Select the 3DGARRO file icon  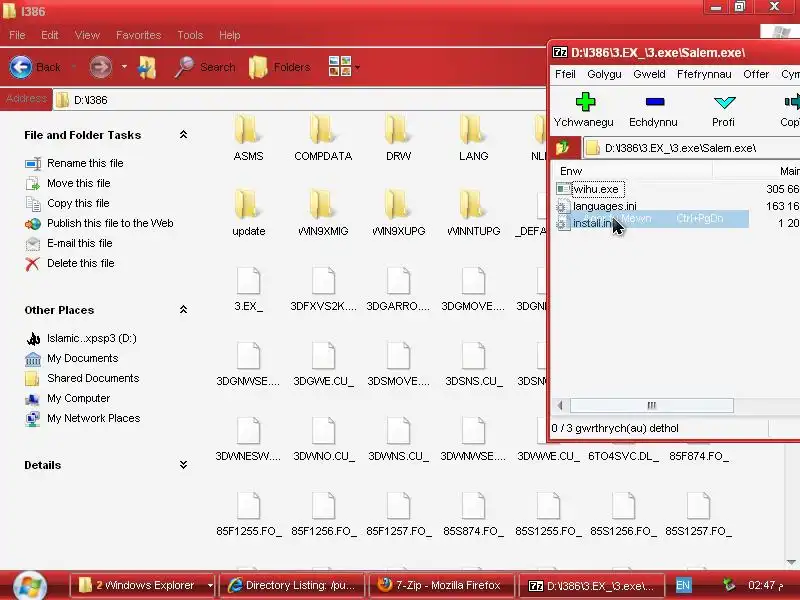point(398,281)
